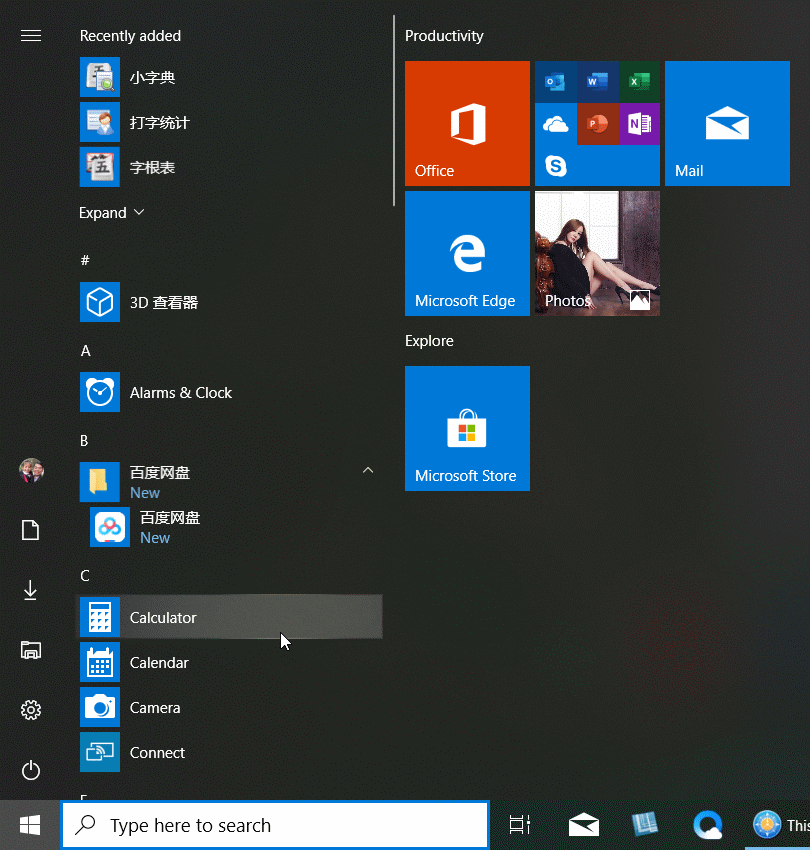Open Settings gear in sidebar

point(31,710)
